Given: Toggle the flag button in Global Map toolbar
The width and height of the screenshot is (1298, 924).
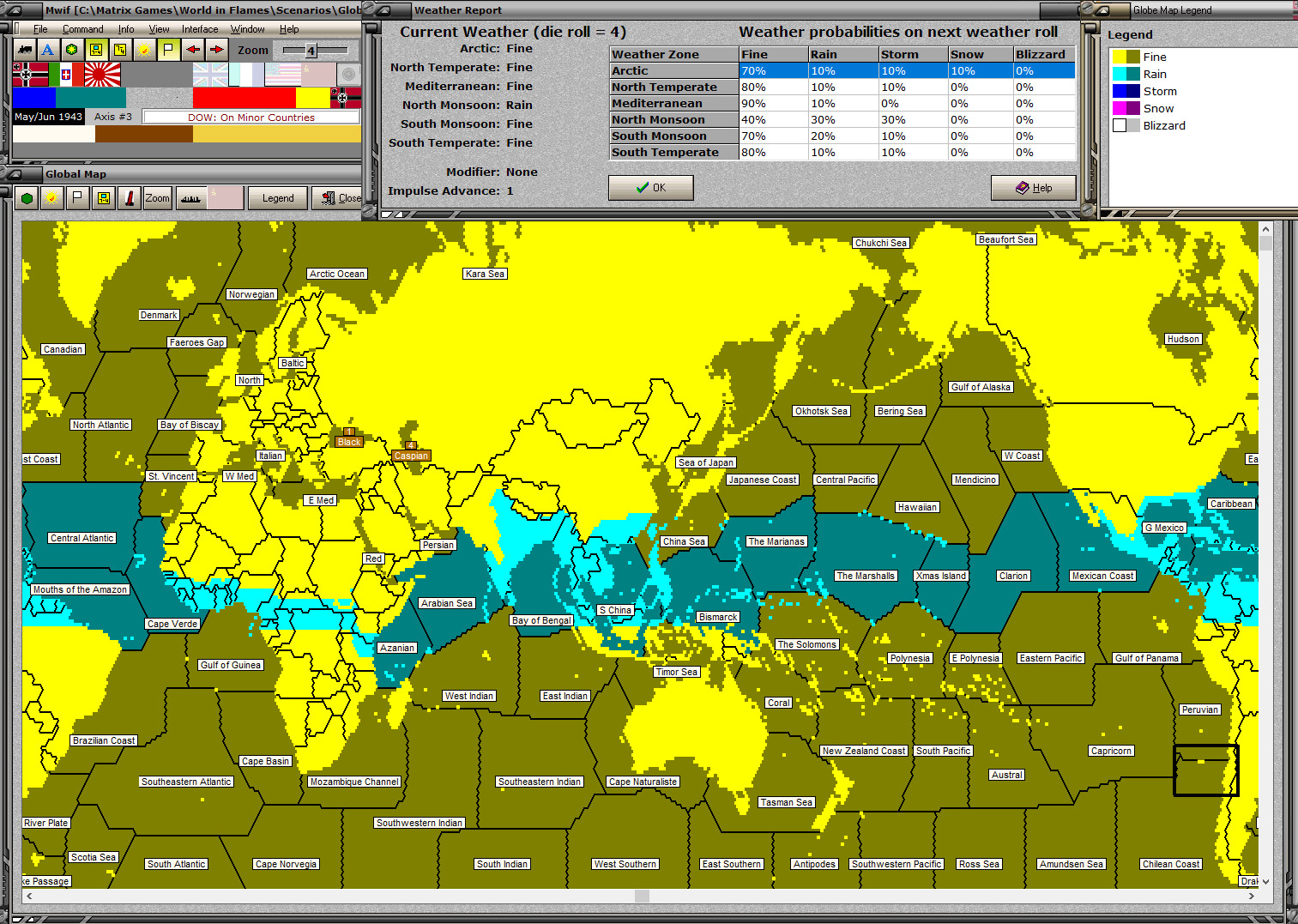Looking at the screenshot, I should coord(77,198).
